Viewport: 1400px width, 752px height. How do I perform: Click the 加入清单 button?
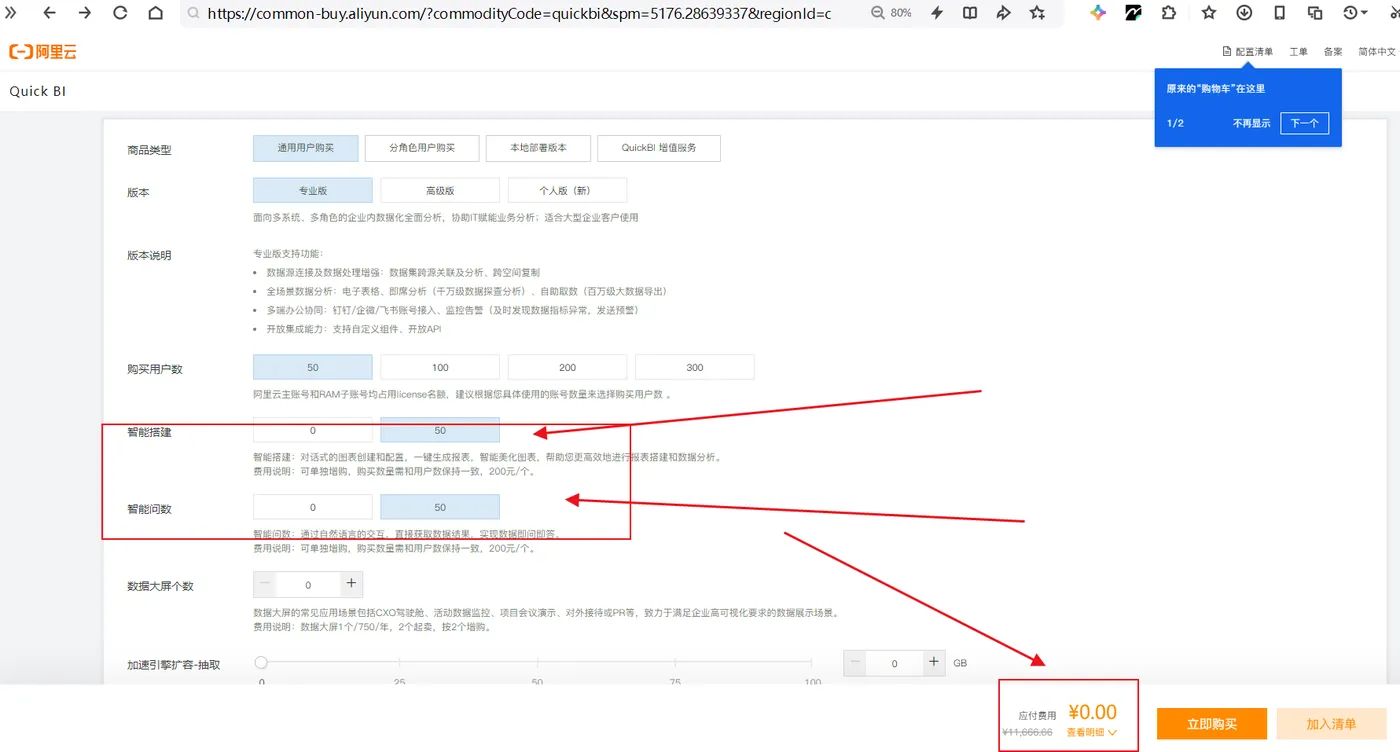click(1331, 724)
